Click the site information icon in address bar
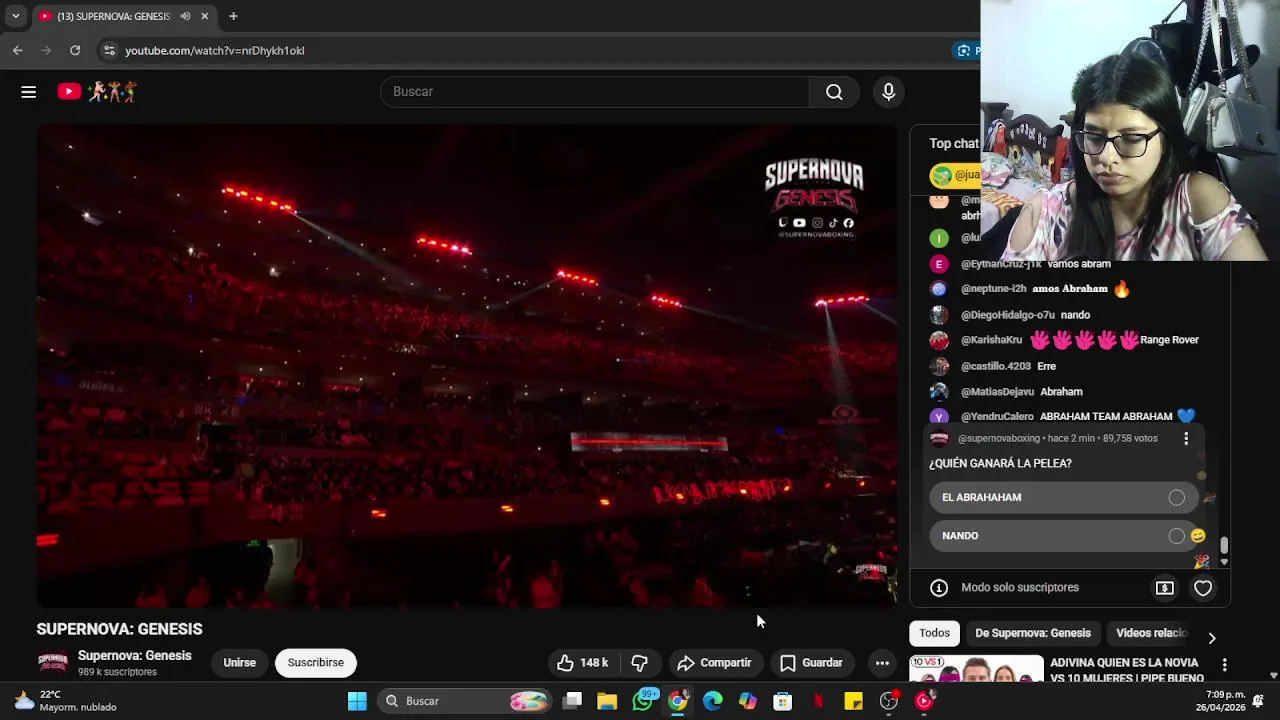Screen dimensions: 1280x720 coord(109,50)
